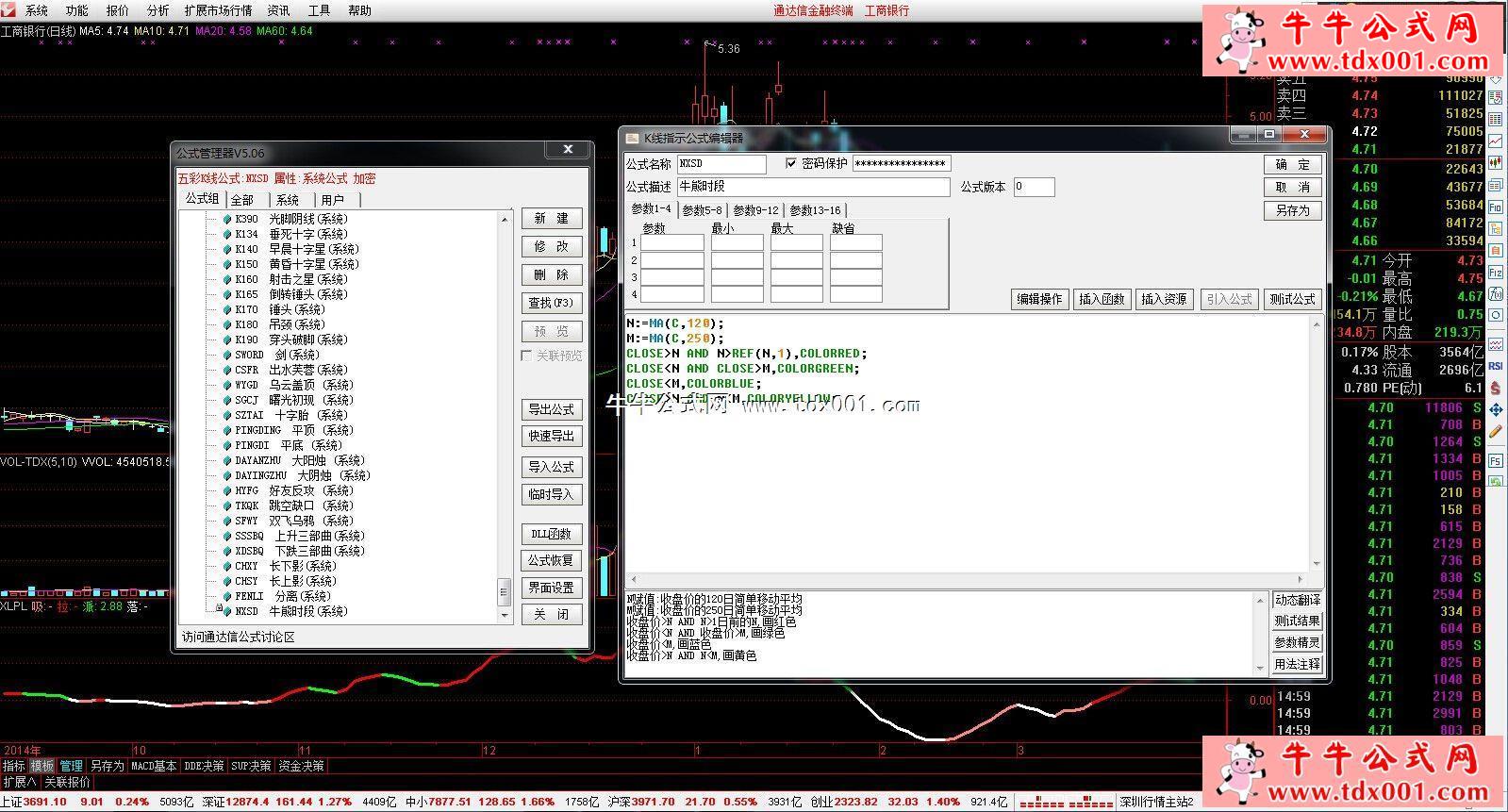
Task: Switch to the 资金决策 tab at bottom
Action: point(302,766)
